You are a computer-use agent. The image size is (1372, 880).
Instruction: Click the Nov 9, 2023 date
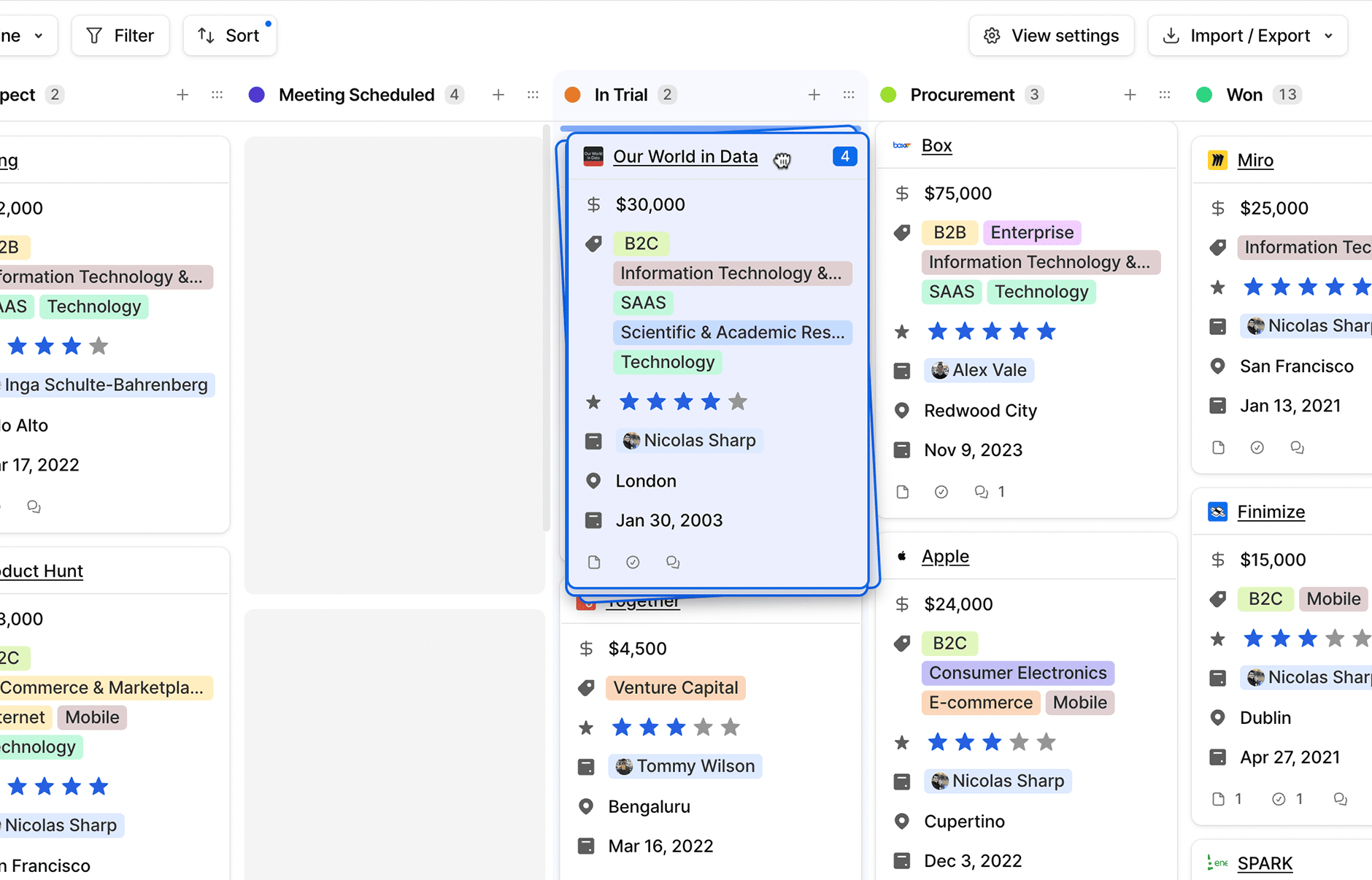pos(973,450)
